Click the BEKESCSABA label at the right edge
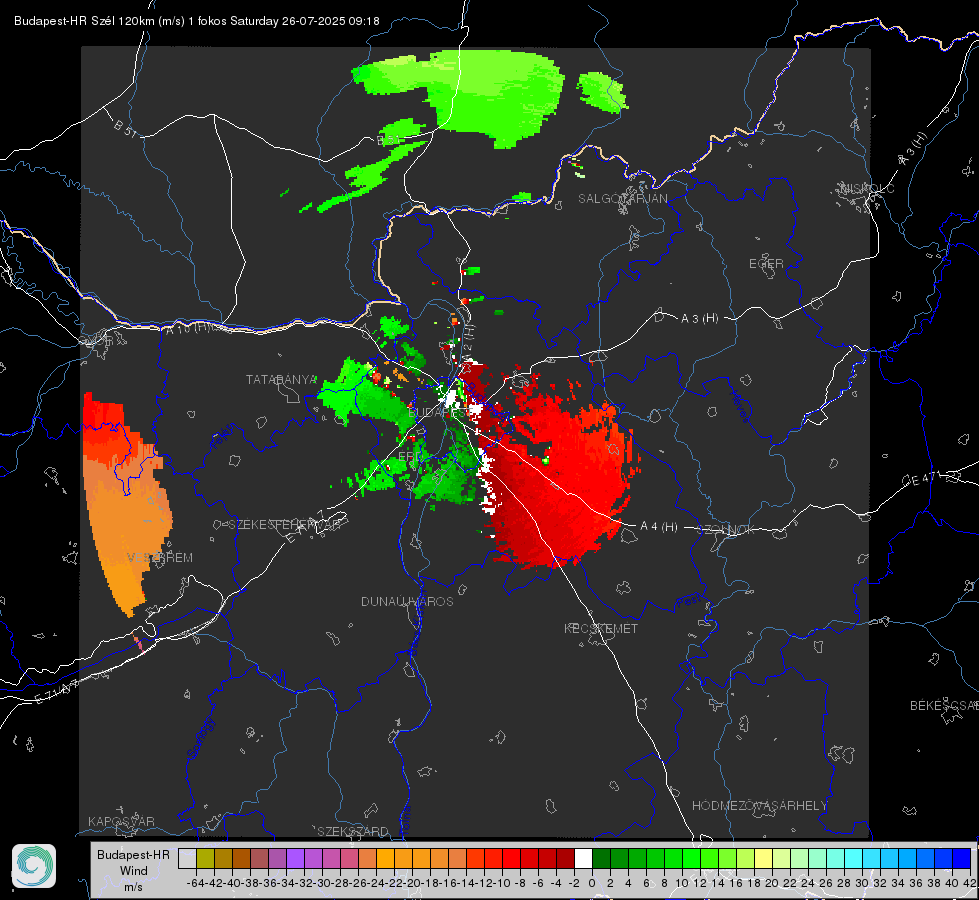Viewport: 979px width, 900px height. pyautogui.click(x=944, y=706)
